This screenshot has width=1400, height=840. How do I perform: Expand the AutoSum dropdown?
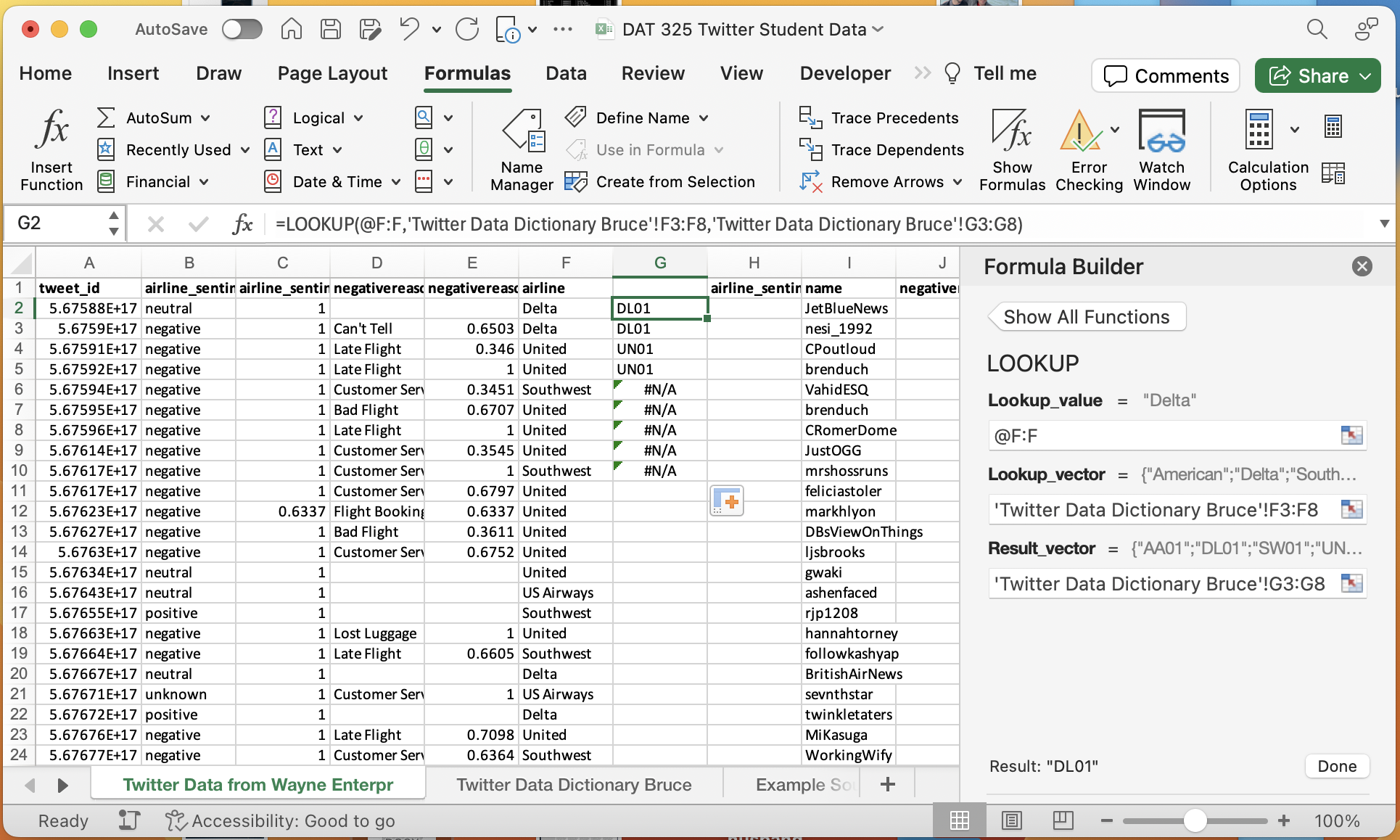206,118
